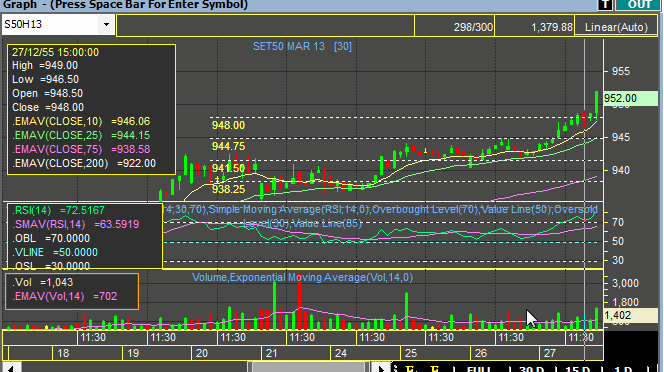Click the OUT button
Viewport: 664px width, 372px height.
[639, 4]
